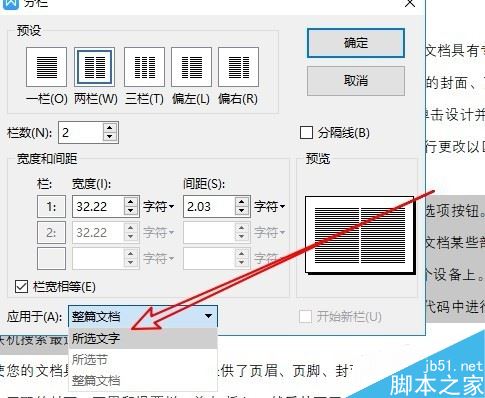This screenshot has height=398, width=485.
Task: Click the column 1 宽度 field showing 32.22
Action: click(98, 207)
